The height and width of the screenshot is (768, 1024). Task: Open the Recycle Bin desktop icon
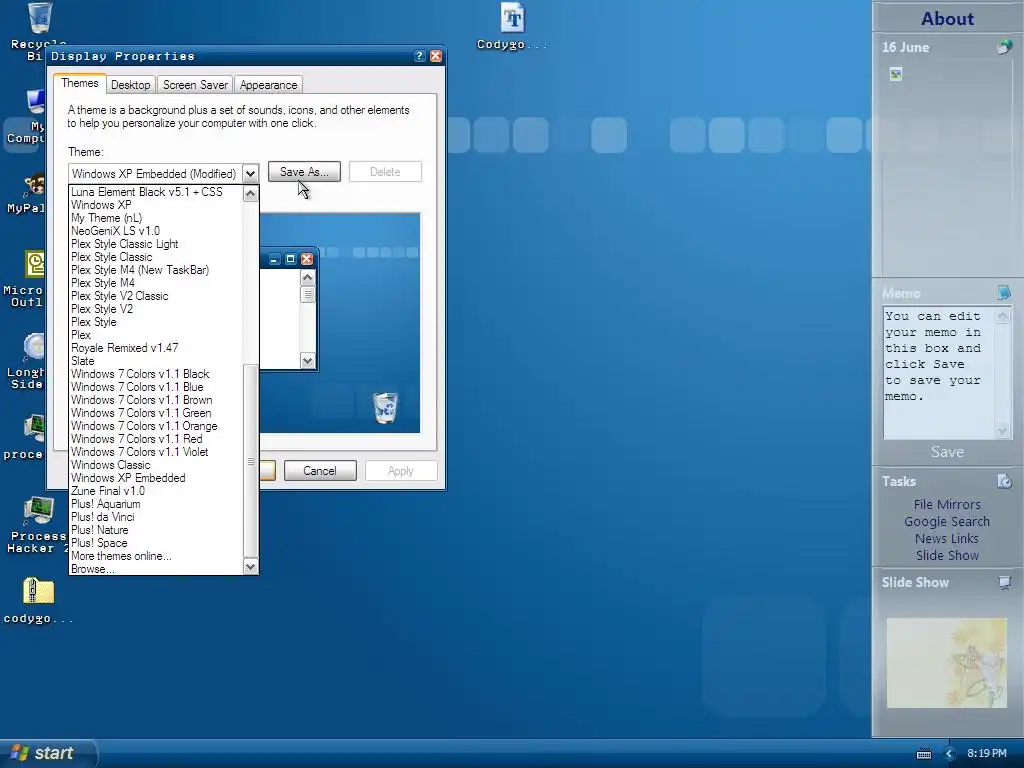tap(39, 18)
